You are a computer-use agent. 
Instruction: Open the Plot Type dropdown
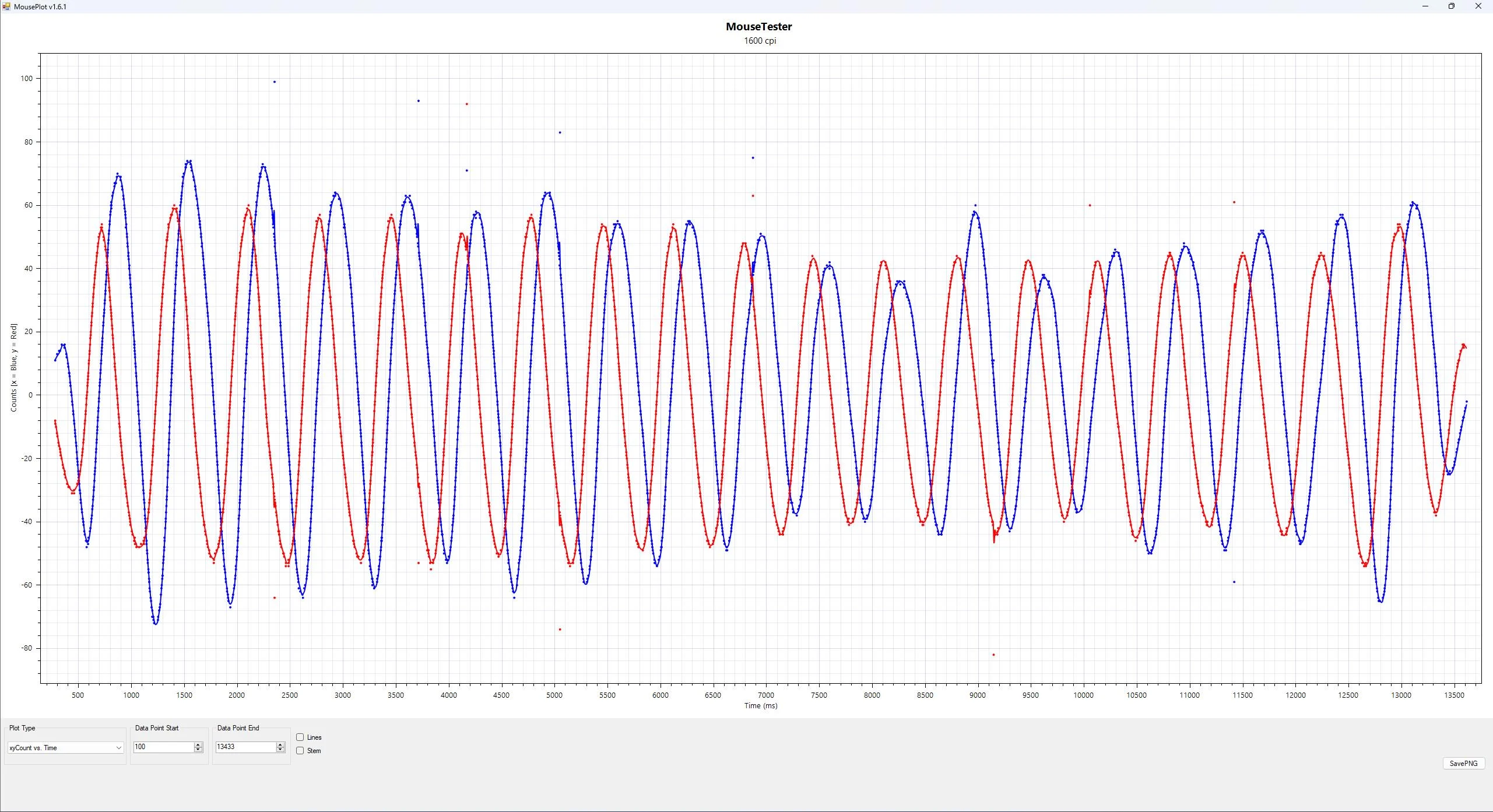click(x=65, y=748)
